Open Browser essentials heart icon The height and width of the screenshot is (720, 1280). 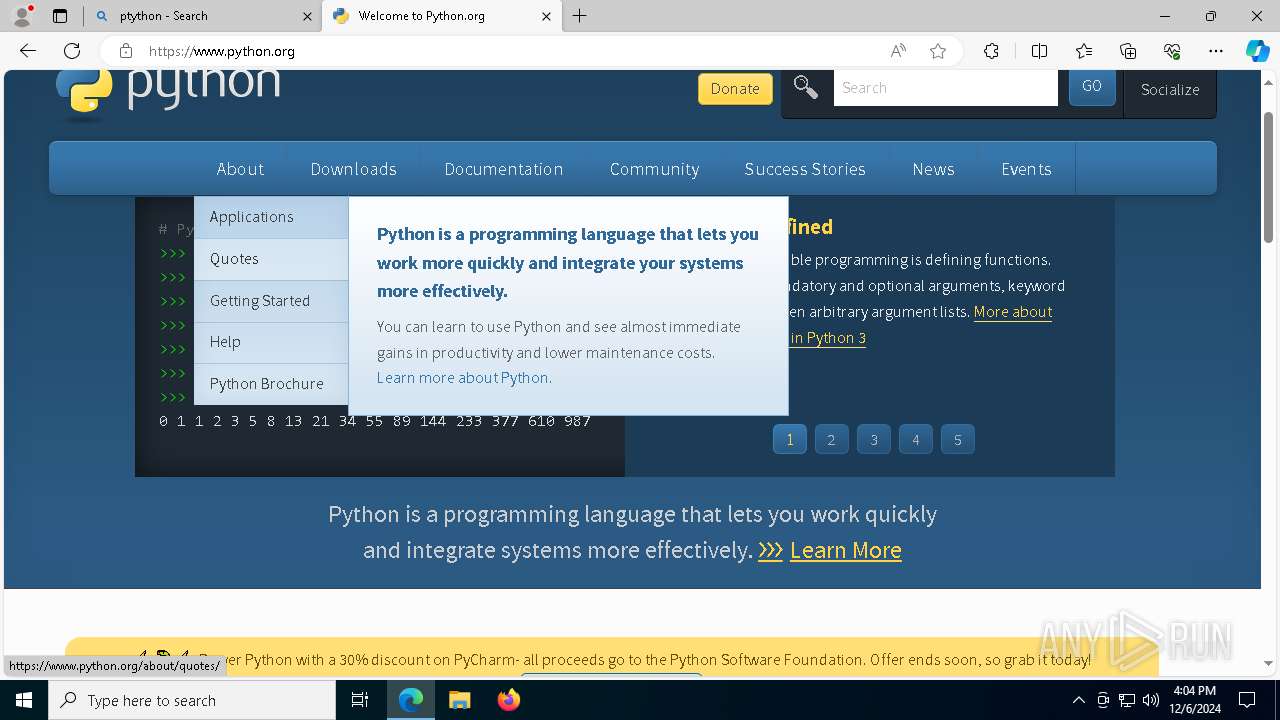click(1172, 51)
